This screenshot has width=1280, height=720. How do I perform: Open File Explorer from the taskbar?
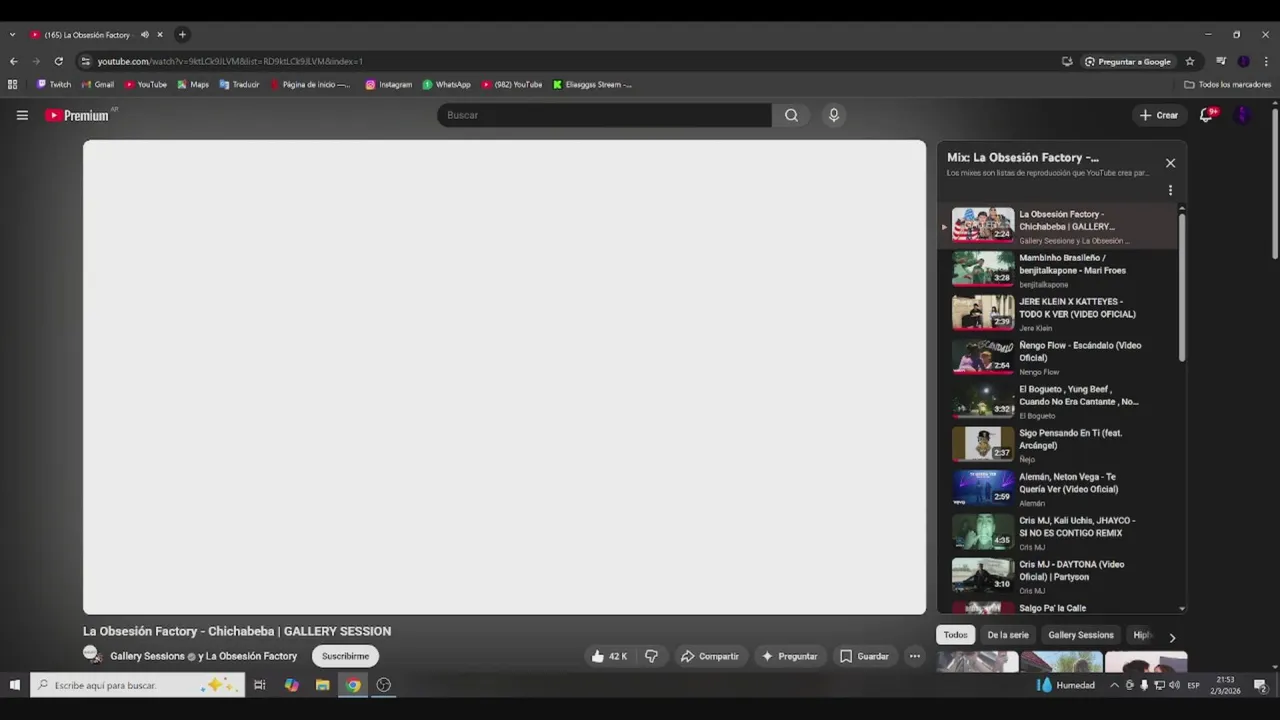tap(322, 685)
